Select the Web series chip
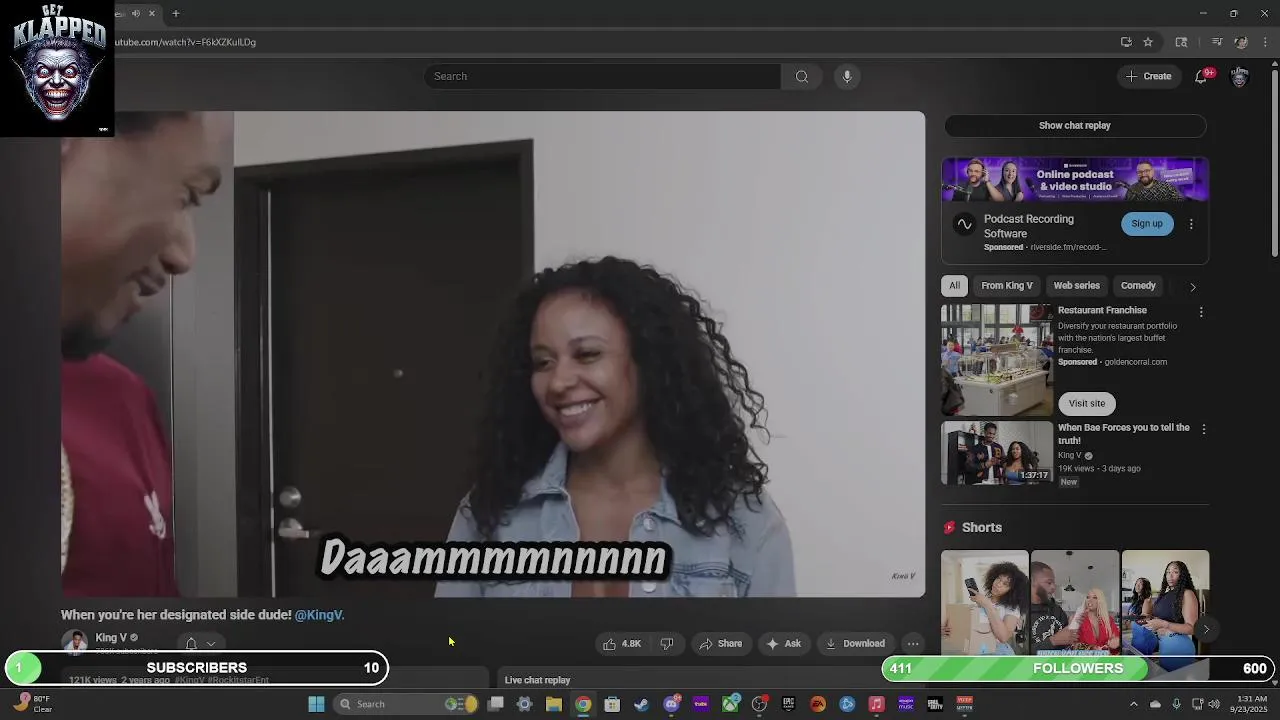Image resolution: width=1280 pixels, height=720 pixels. (x=1076, y=286)
